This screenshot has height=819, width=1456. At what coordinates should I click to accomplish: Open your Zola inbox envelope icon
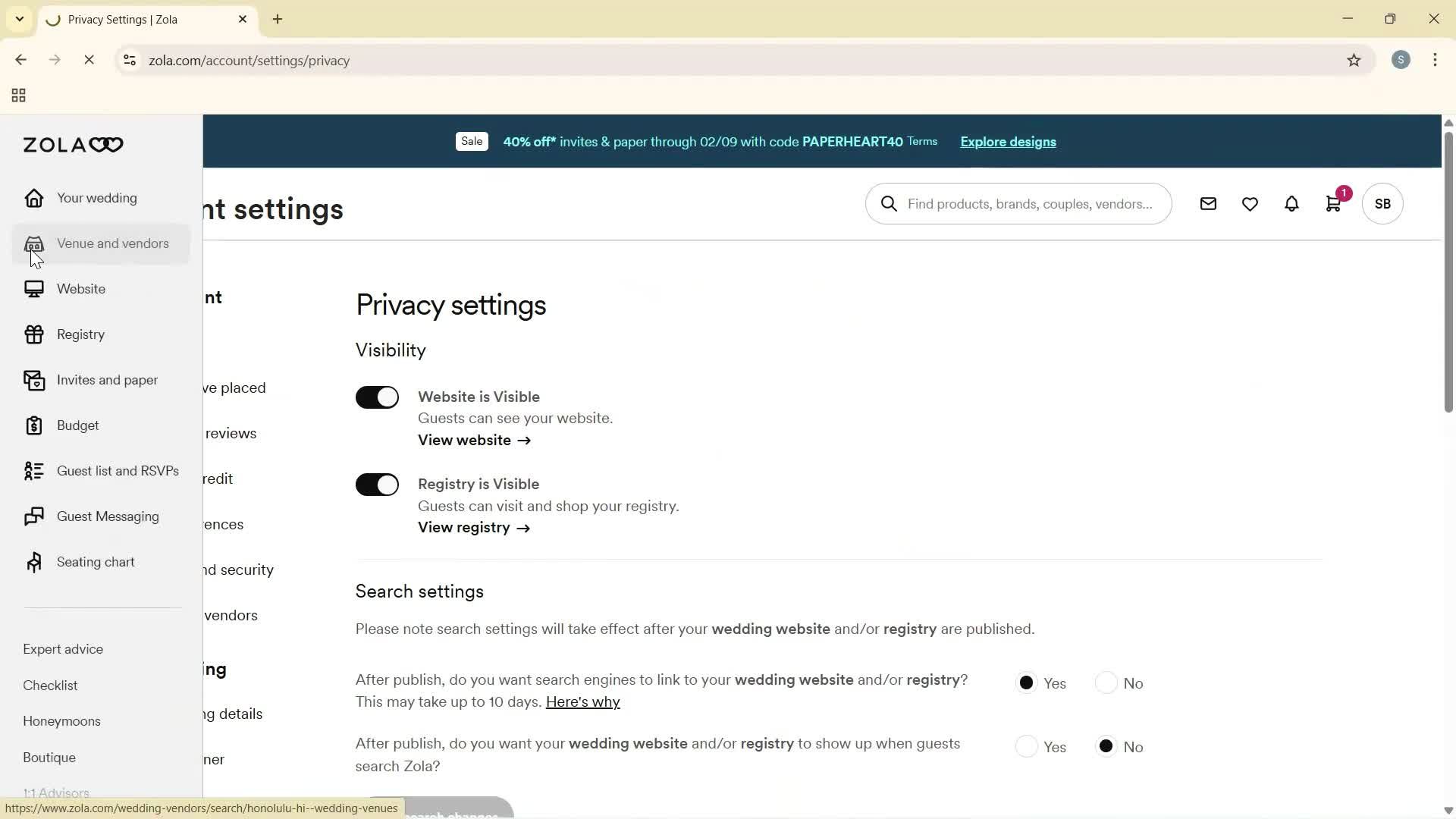[x=1209, y=203]
